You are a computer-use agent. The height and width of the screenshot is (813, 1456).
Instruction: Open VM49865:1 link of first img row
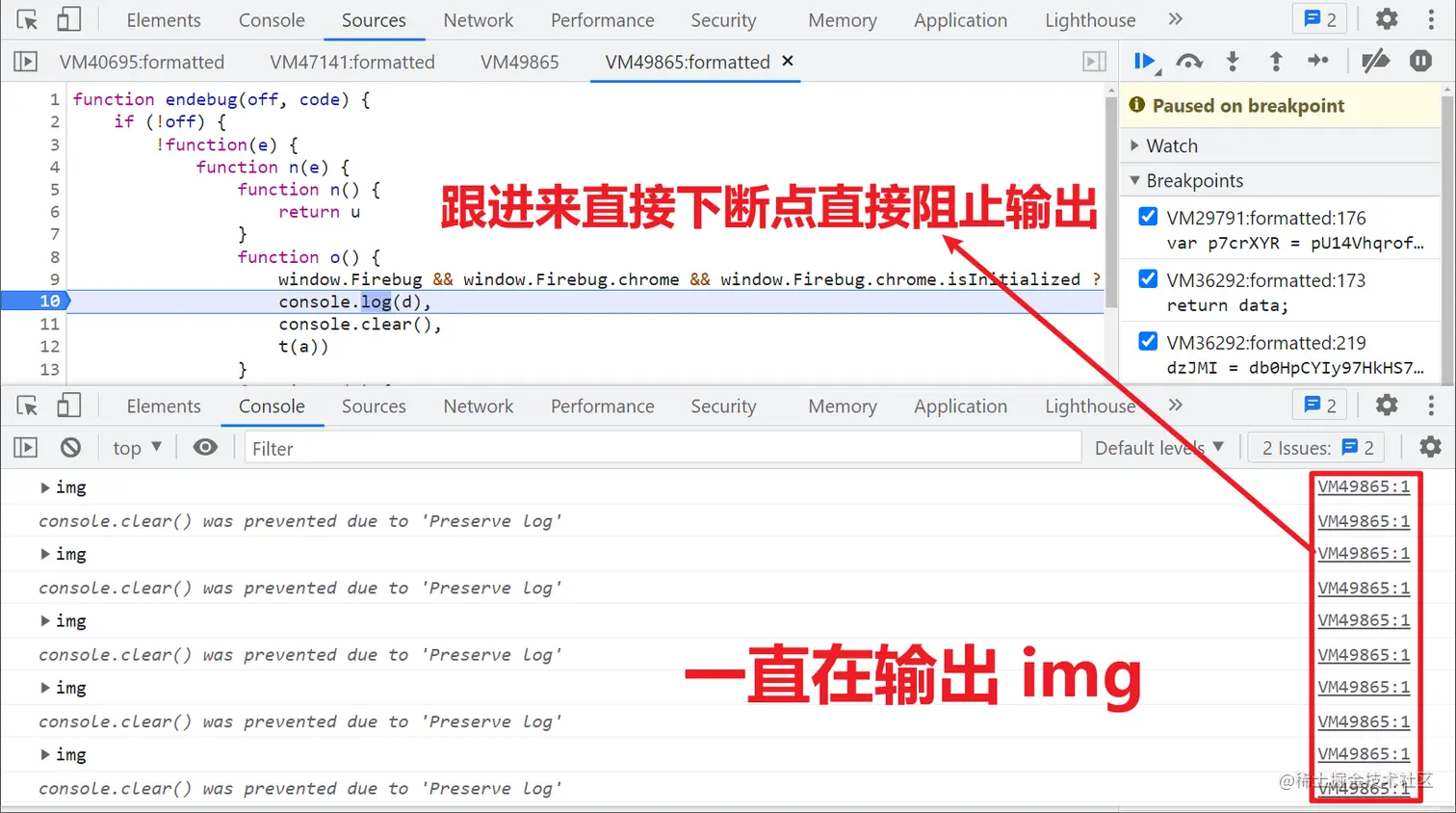click(x=1364, y=486)
